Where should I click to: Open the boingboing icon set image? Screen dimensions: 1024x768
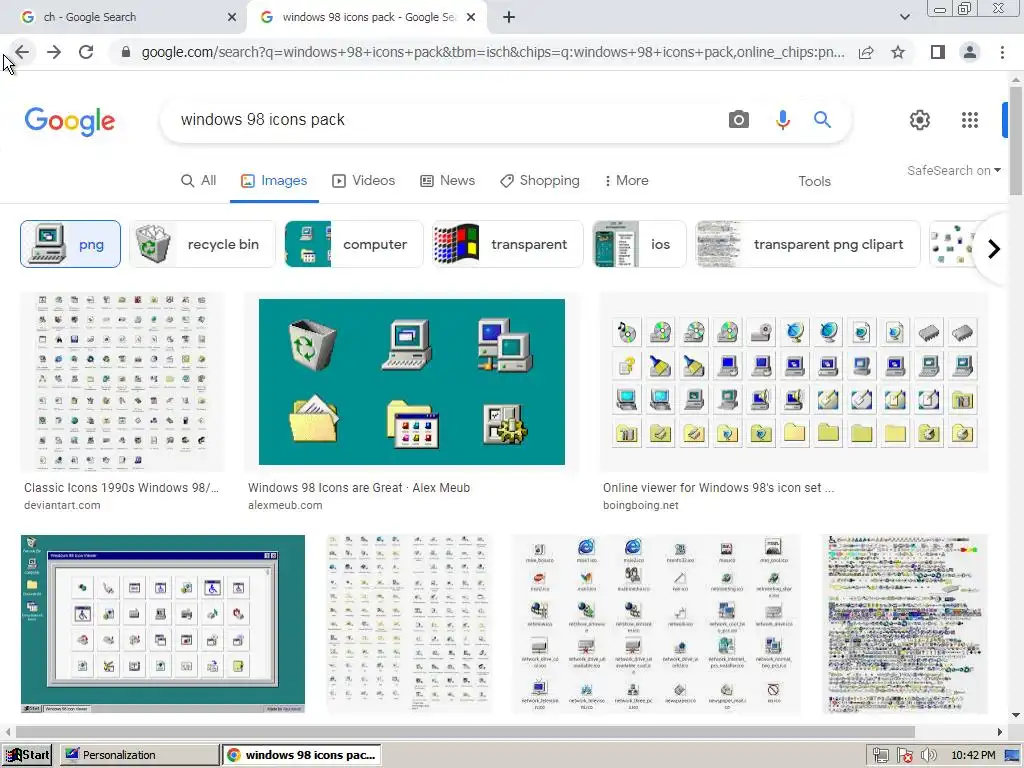point(793,382)
